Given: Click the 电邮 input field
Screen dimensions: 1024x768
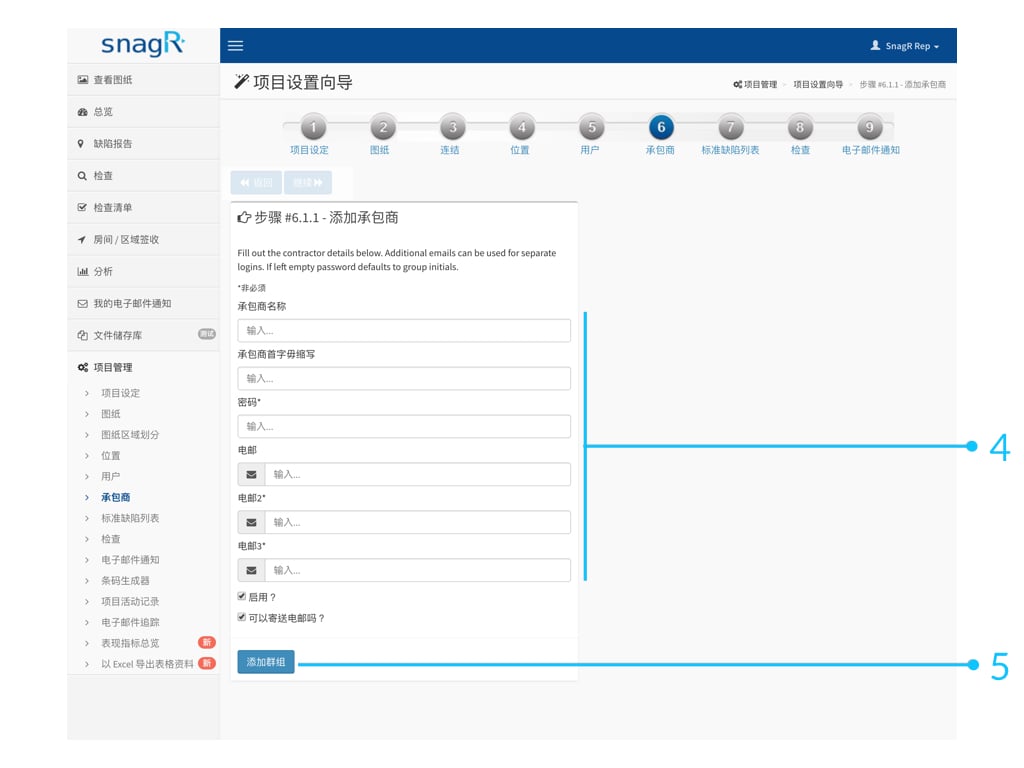Looking at the screenshot, I should [417, 474].
